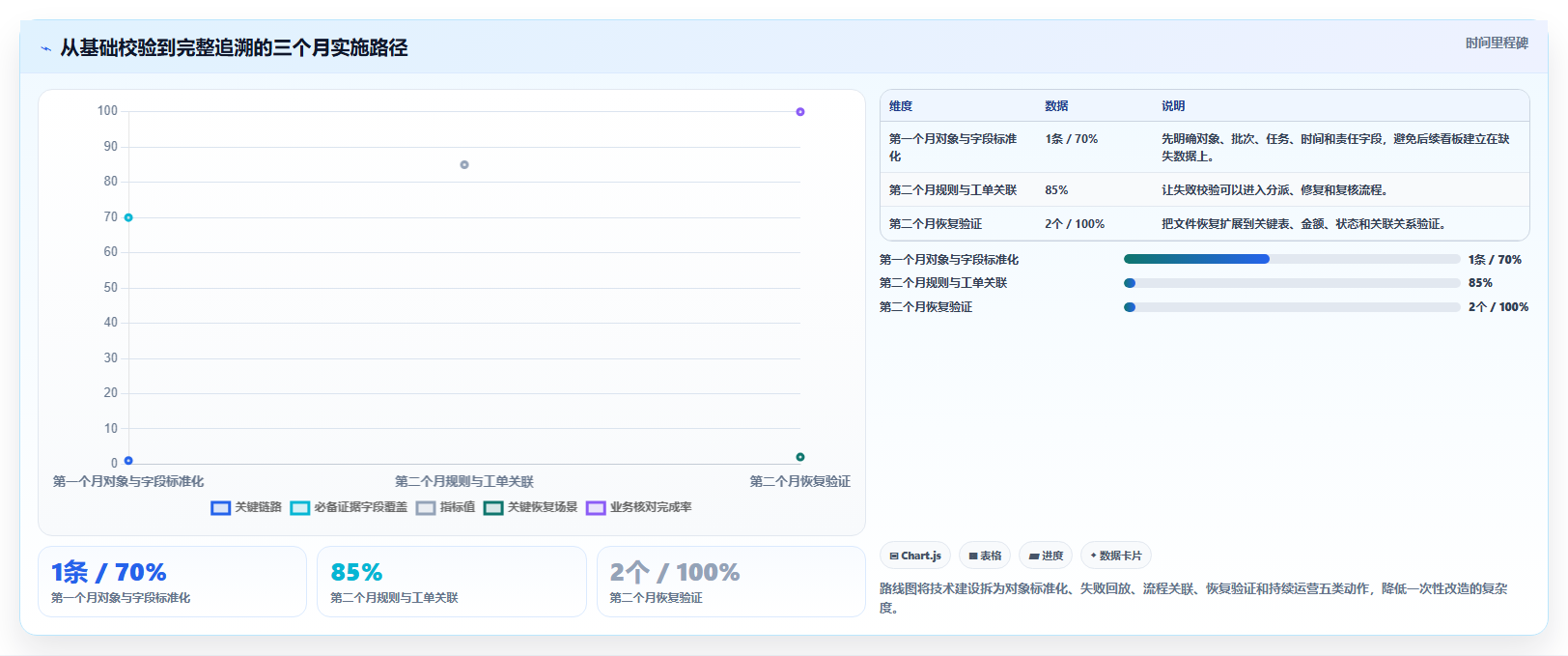The width and height of the screenshot is (1568, 656).
Task: Click the 85% value beside the progress bar
Action: 1480,283
